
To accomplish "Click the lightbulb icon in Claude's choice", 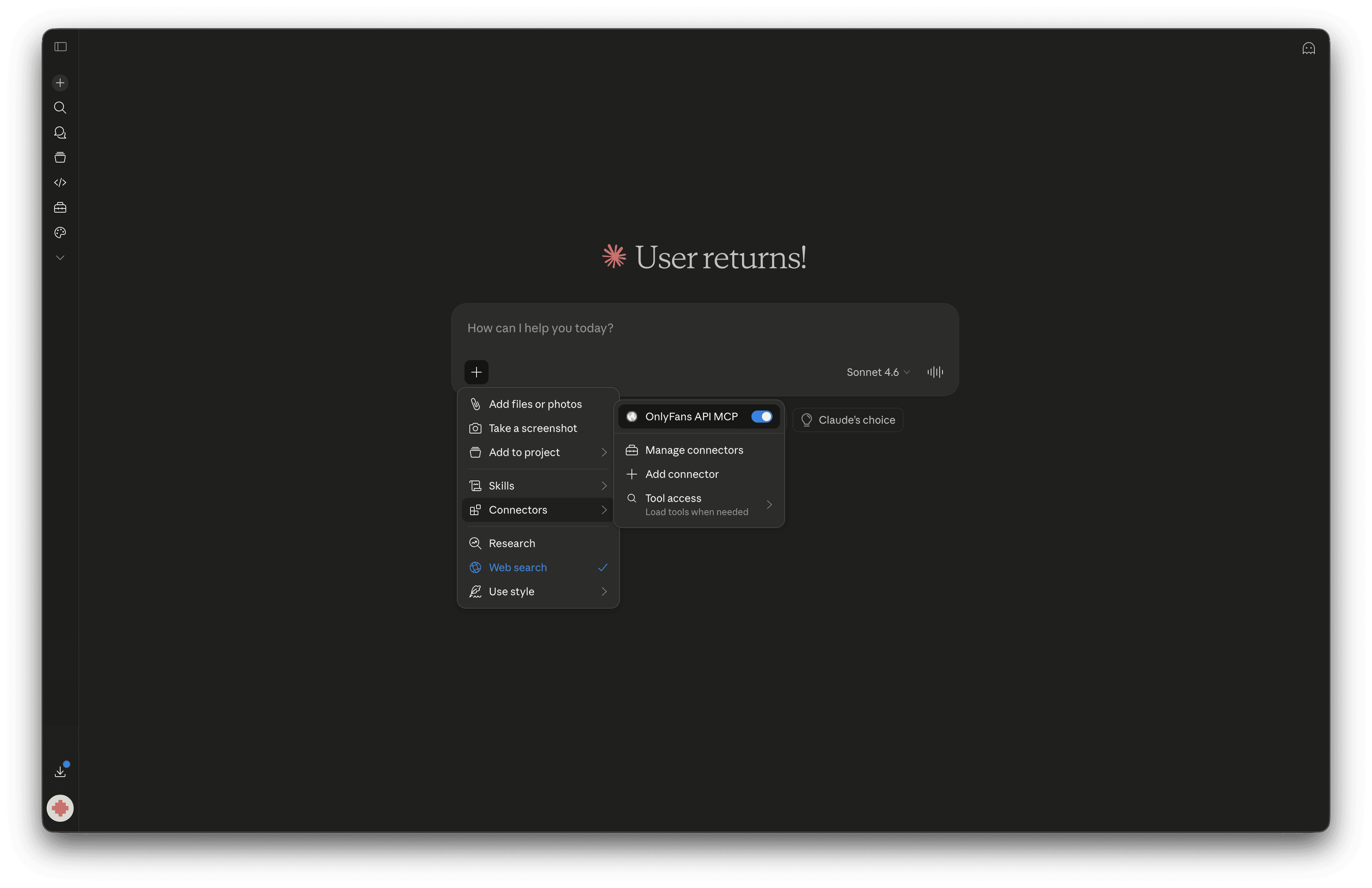I will [806, 420].
